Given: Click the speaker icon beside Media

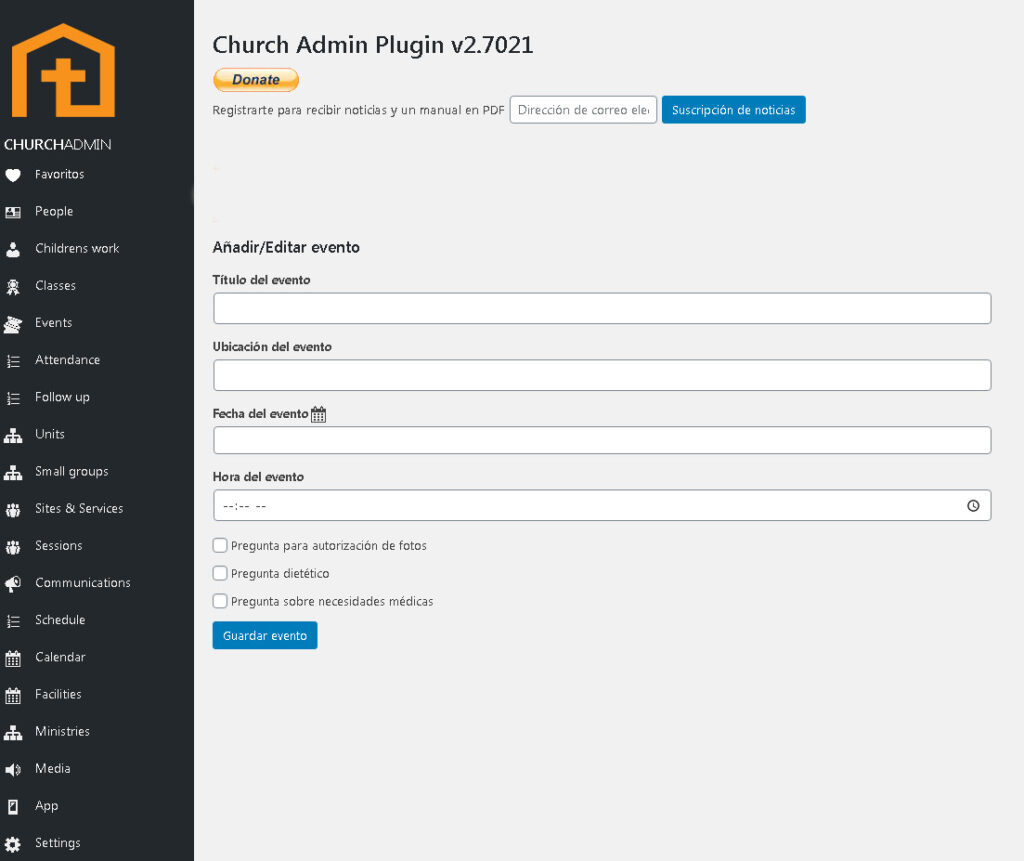Looking at the screenshot, I should pos(13,769).
